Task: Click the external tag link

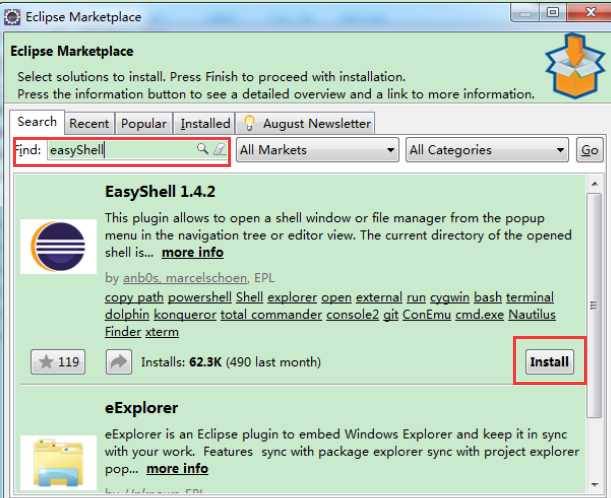Action: 379,297
